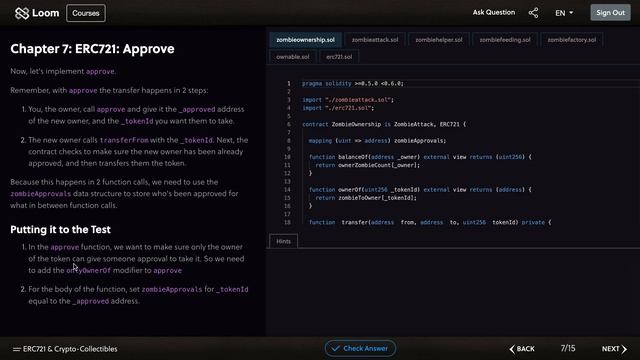Open the EN language dropdown
Image resolution: width=640 pixels, height=360 pixels.
[x=564, y=13]
